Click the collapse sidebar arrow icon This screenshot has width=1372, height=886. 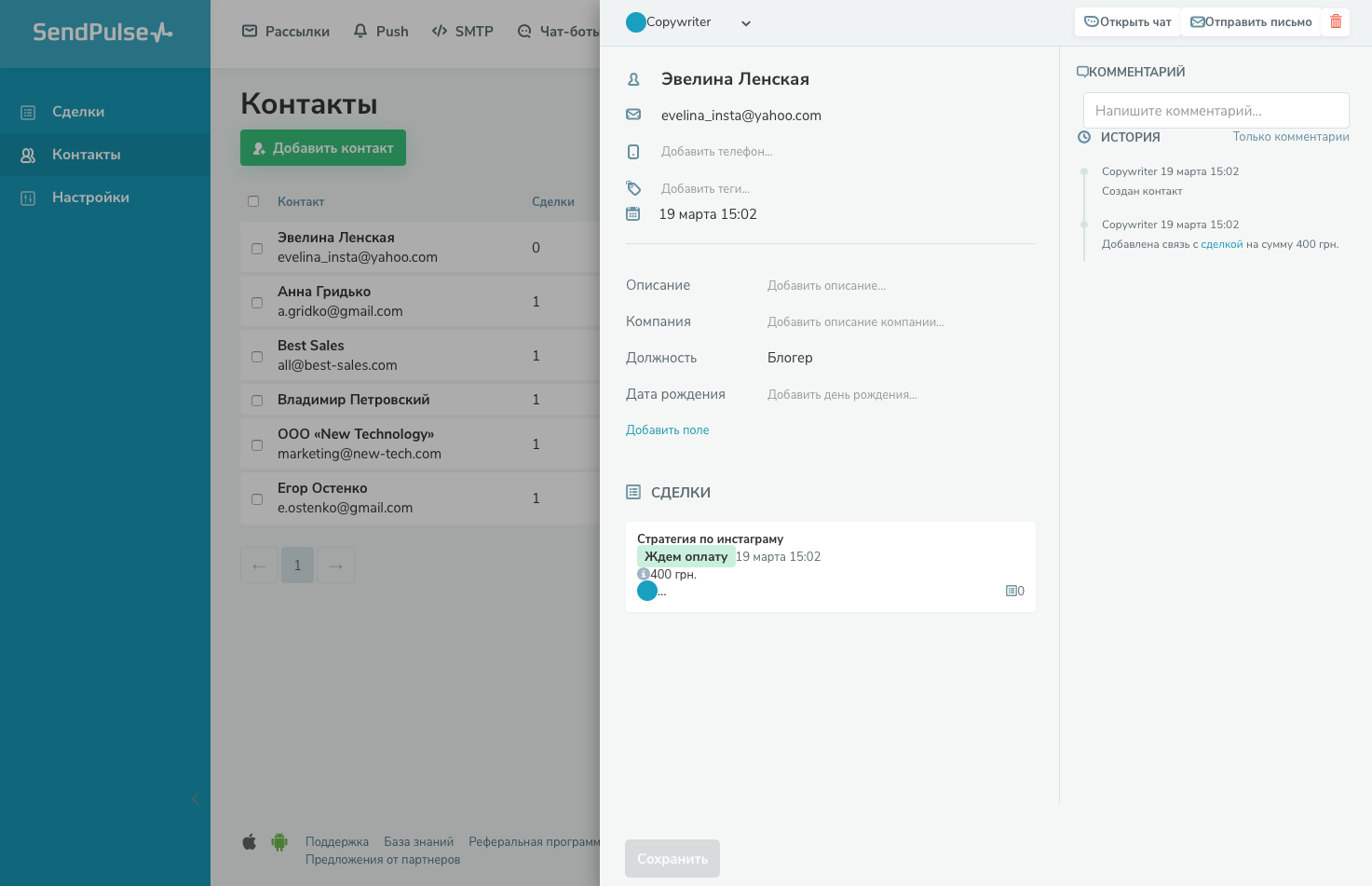coord(195,798)
